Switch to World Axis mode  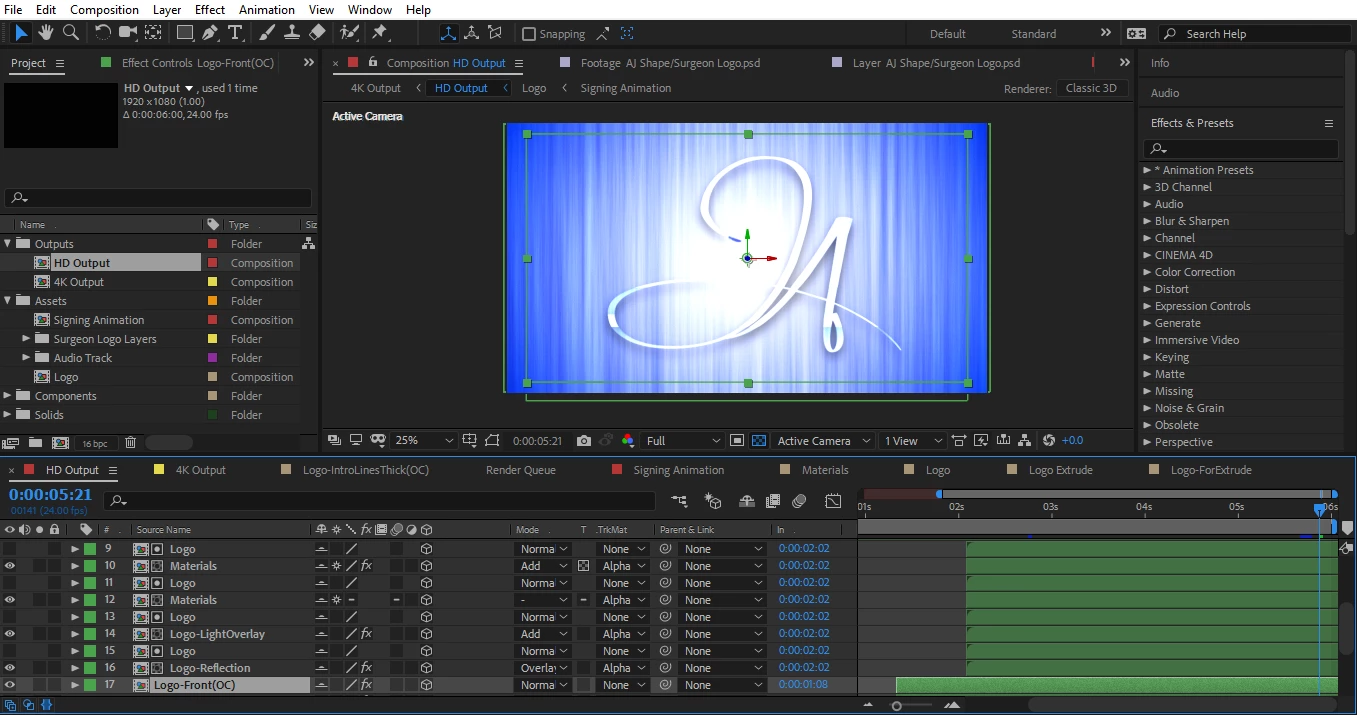point(472,33)
